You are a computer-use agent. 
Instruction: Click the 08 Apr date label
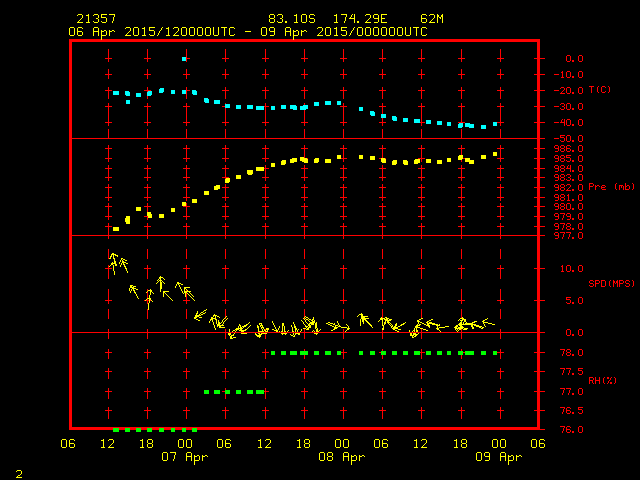click(x=342, y=457)
